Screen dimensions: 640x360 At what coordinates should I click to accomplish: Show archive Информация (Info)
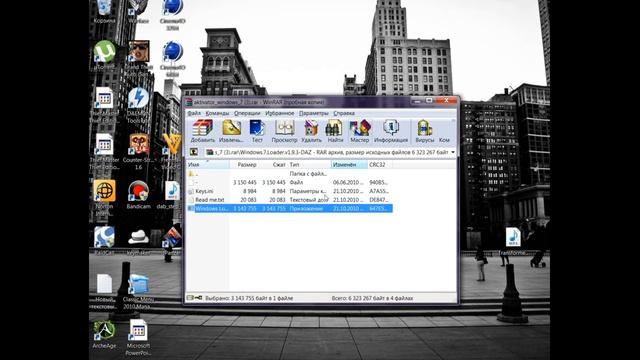[x=391, y=131]
